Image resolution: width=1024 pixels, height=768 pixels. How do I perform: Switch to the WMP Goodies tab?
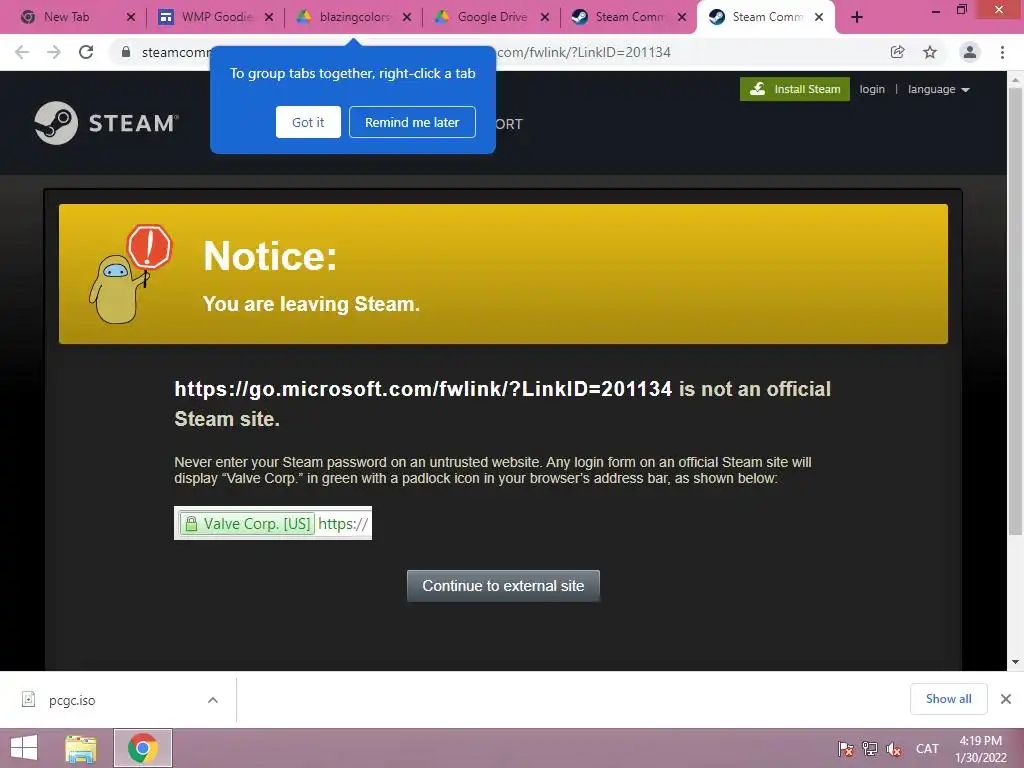pyautogui.click(x=217, y=17)
